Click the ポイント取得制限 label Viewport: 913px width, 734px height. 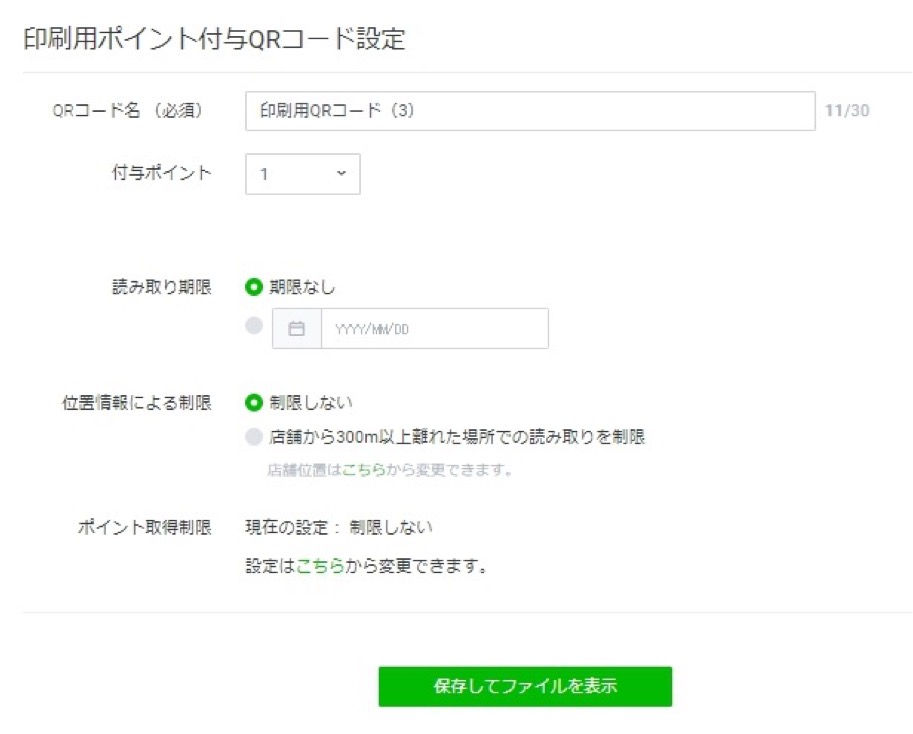click(145, 527)
